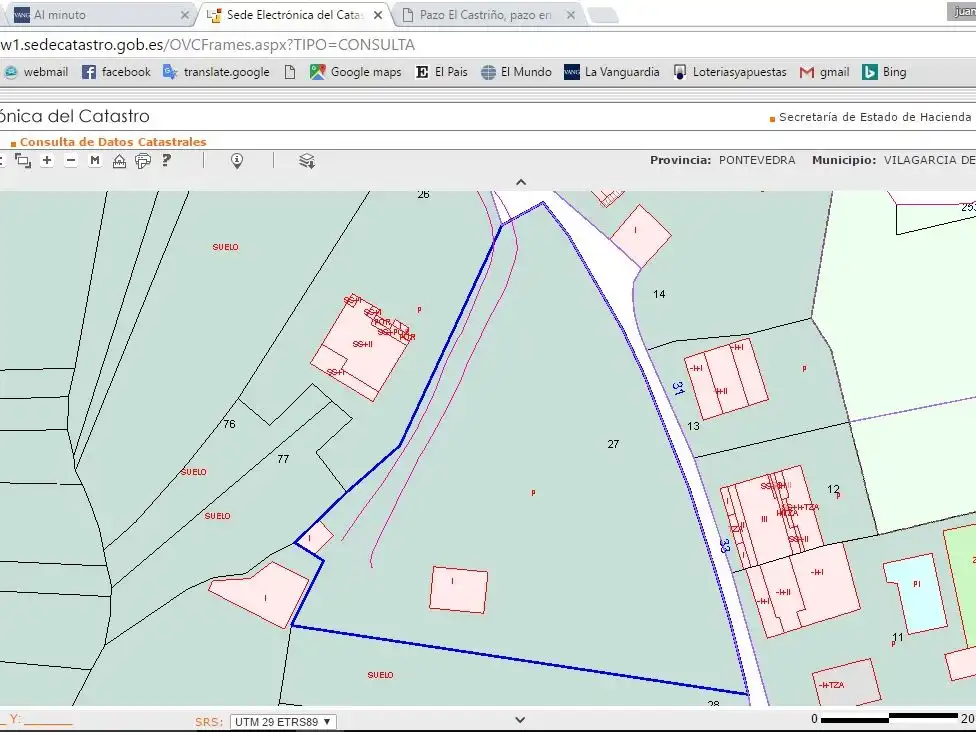Viewport: 976px width, 732px height.
Task: Click the Municipio label
Action: [843, 160]
